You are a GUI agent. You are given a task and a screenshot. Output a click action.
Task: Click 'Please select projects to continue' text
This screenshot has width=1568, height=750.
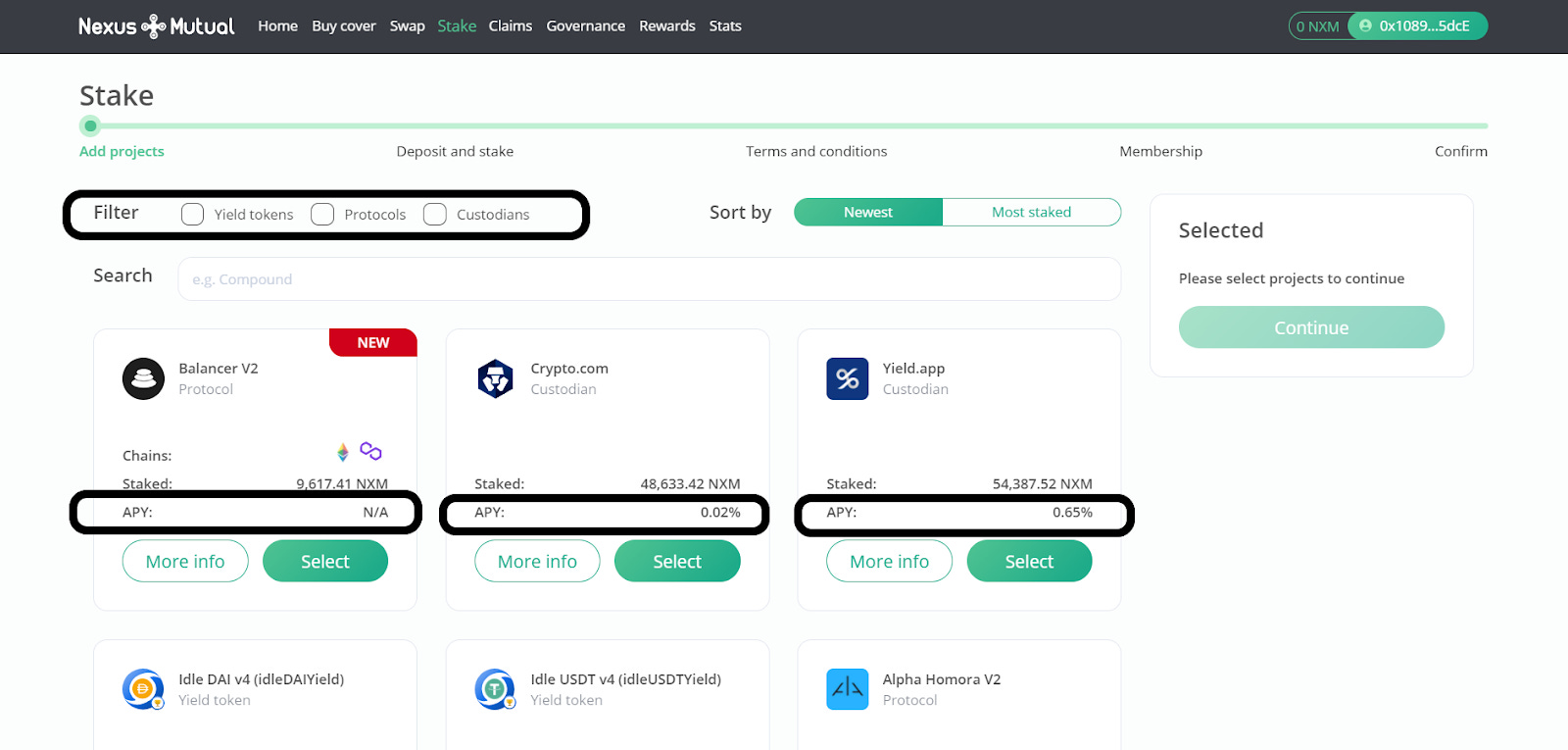point(1292,278)
